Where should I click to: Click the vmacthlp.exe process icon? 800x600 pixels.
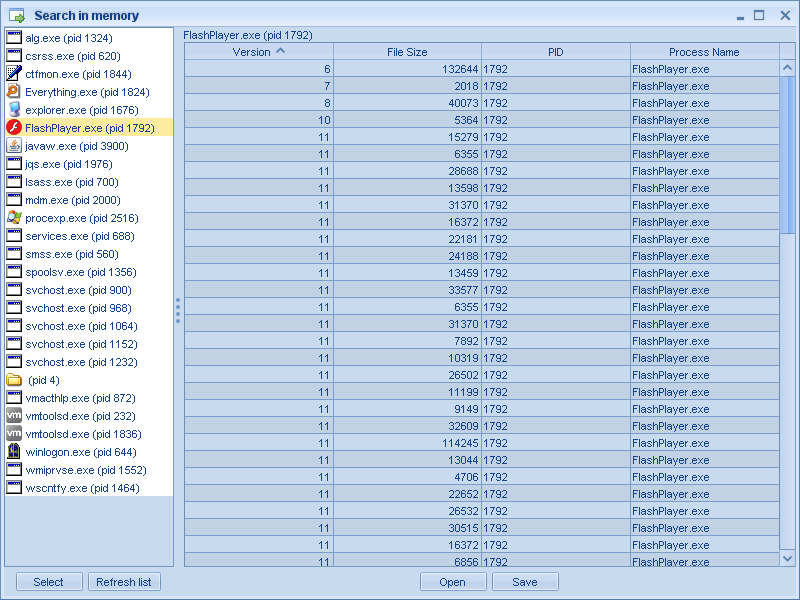14,397
